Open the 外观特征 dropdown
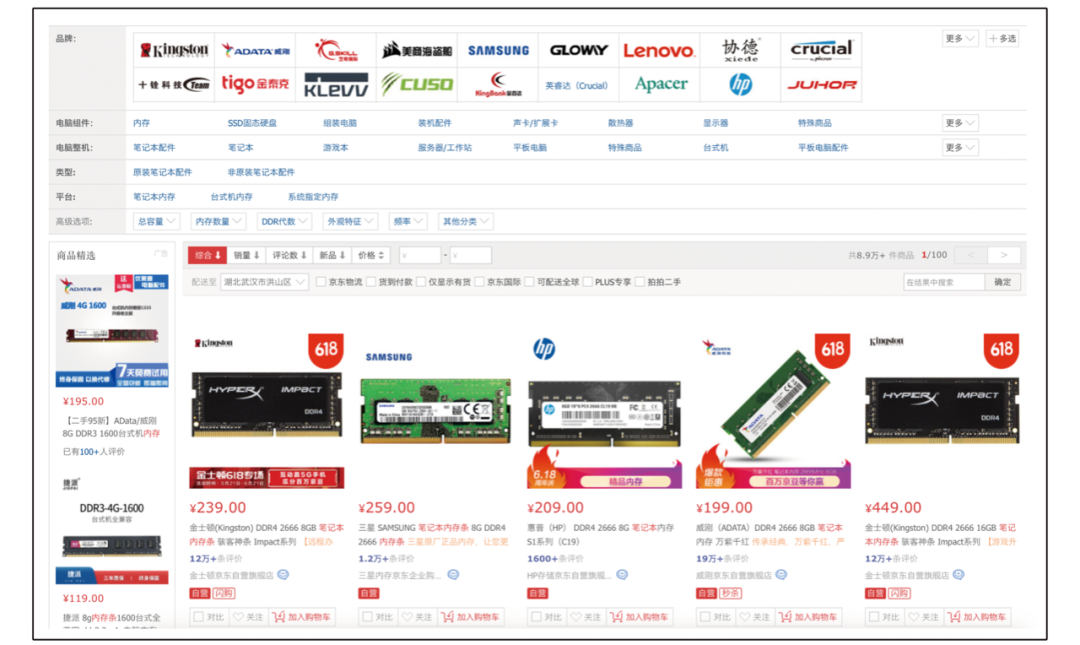Image resolution: width=1080 pixels, height=645 pixels. point(350,221)
